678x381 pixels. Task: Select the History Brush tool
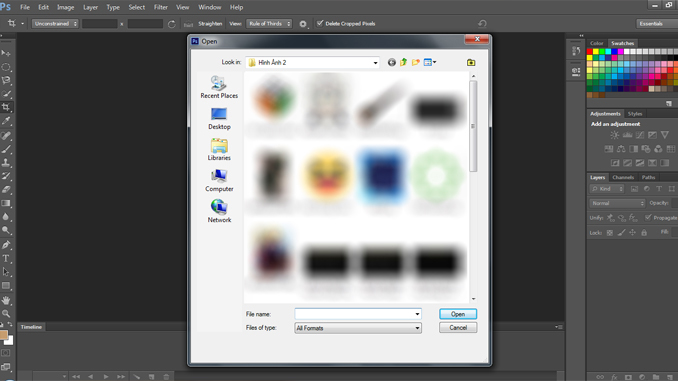point(6,176)
